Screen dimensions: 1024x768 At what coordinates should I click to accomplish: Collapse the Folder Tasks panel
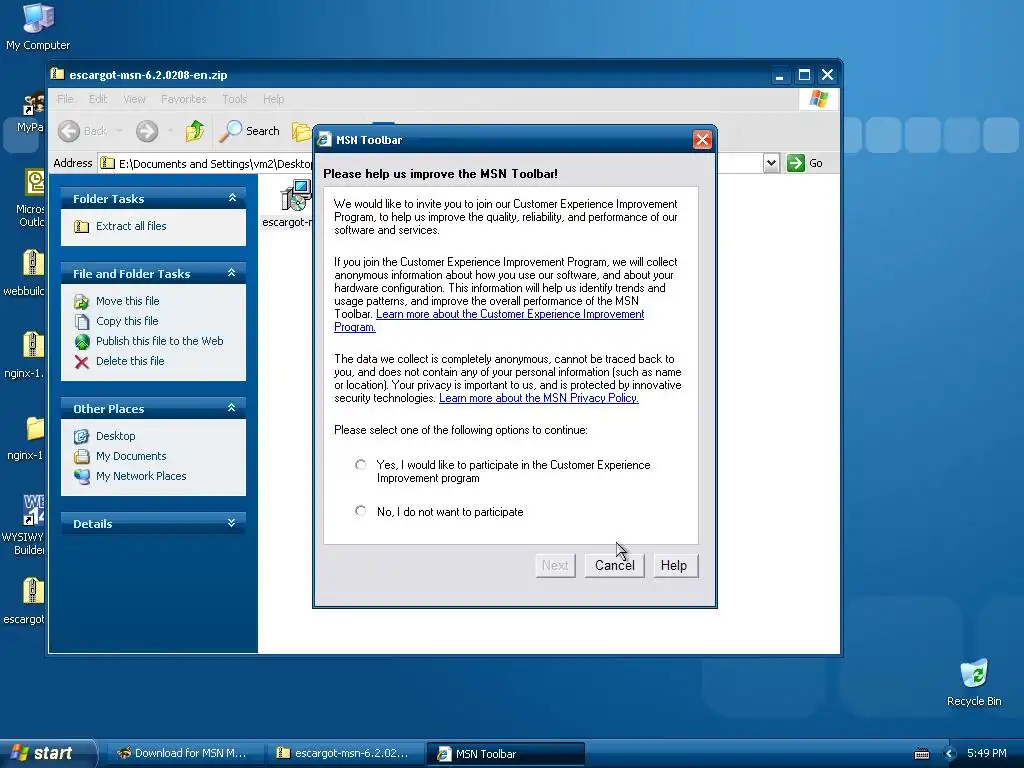232,198
